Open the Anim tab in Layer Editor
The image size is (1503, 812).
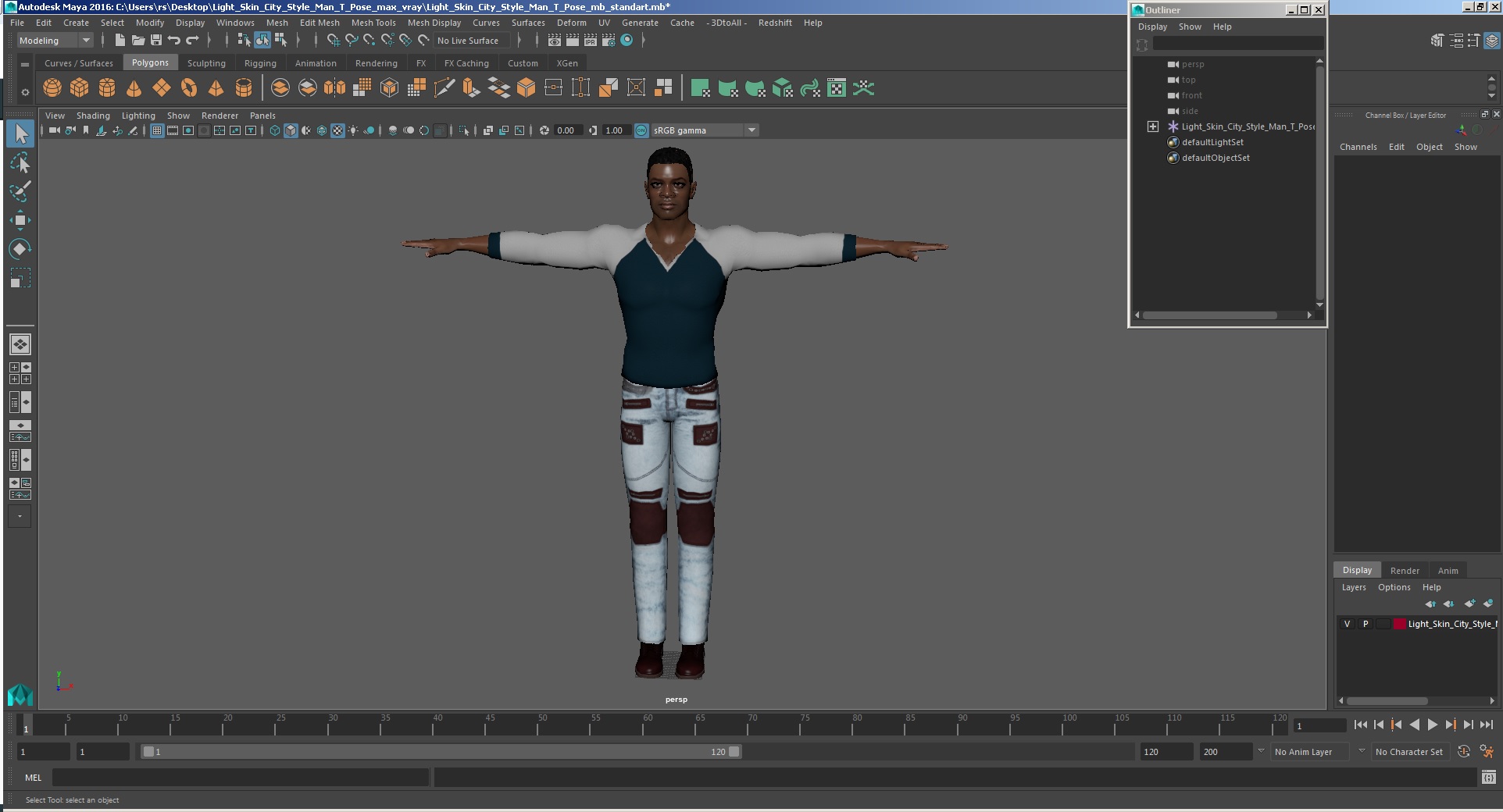tap(1448, 571)
